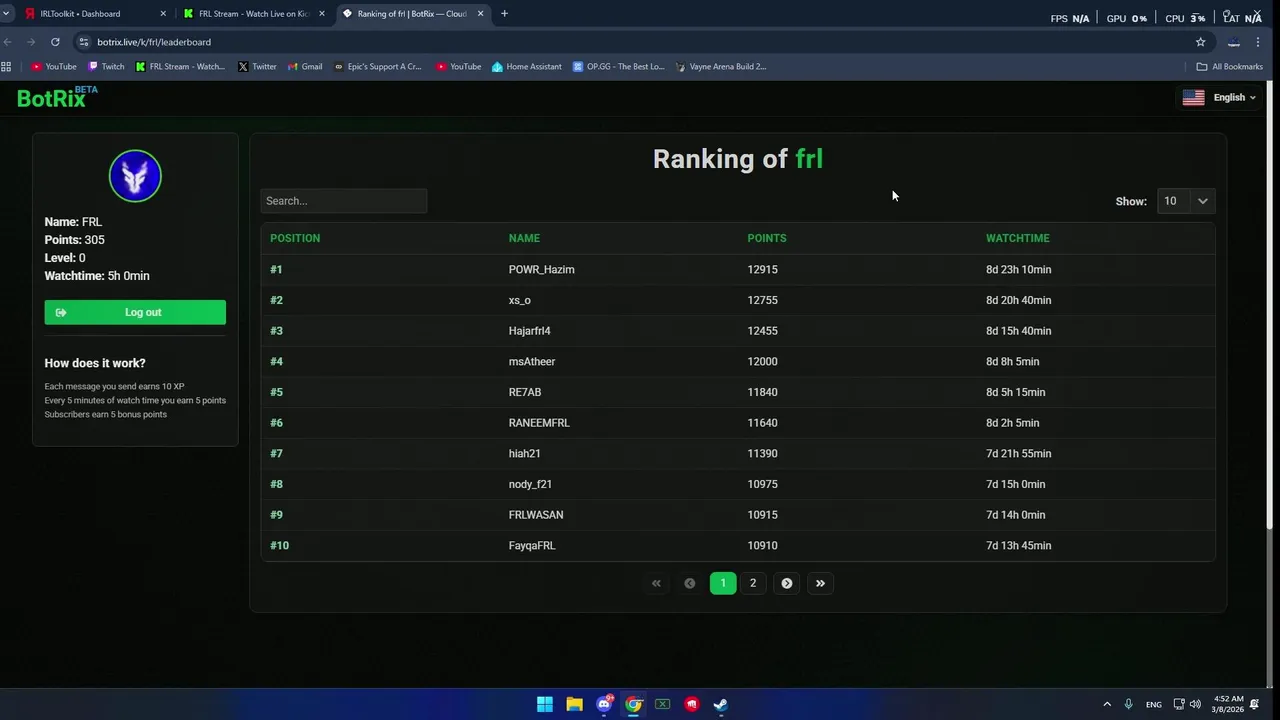The image size is (1280, 720).
Task: Select Ranking of frl BotRix tab
Action: (412, 14)
